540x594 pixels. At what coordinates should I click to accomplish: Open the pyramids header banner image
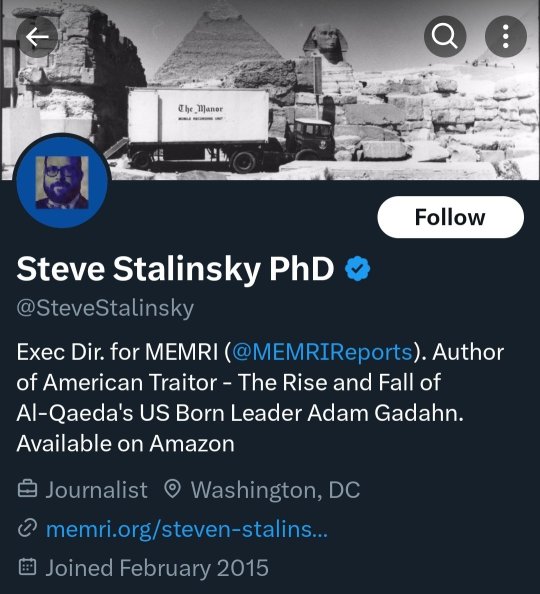pyautogui.click(x=270, y=90)
